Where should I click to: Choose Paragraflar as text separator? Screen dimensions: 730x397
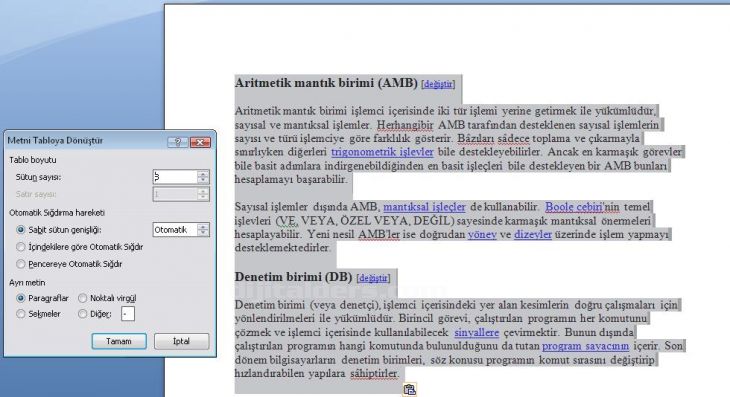(20, 298)
